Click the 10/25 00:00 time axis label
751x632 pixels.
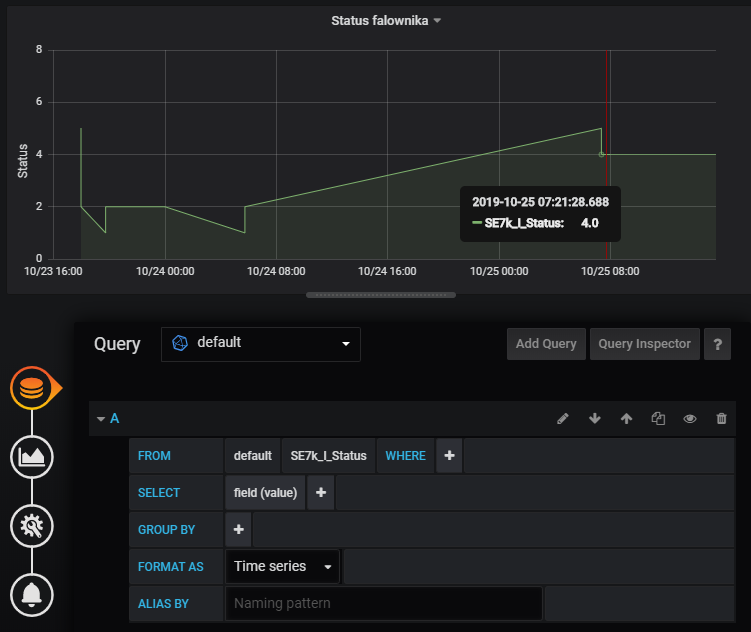coord(499,271)
